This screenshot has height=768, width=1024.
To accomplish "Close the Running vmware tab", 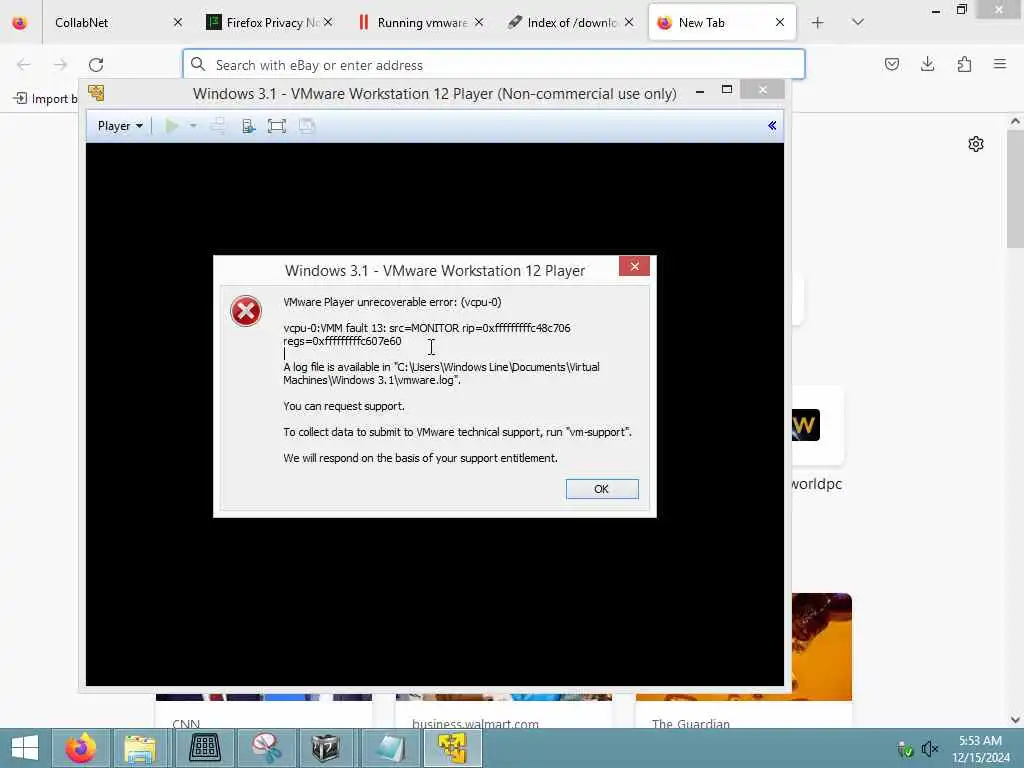I will (479, 23).
